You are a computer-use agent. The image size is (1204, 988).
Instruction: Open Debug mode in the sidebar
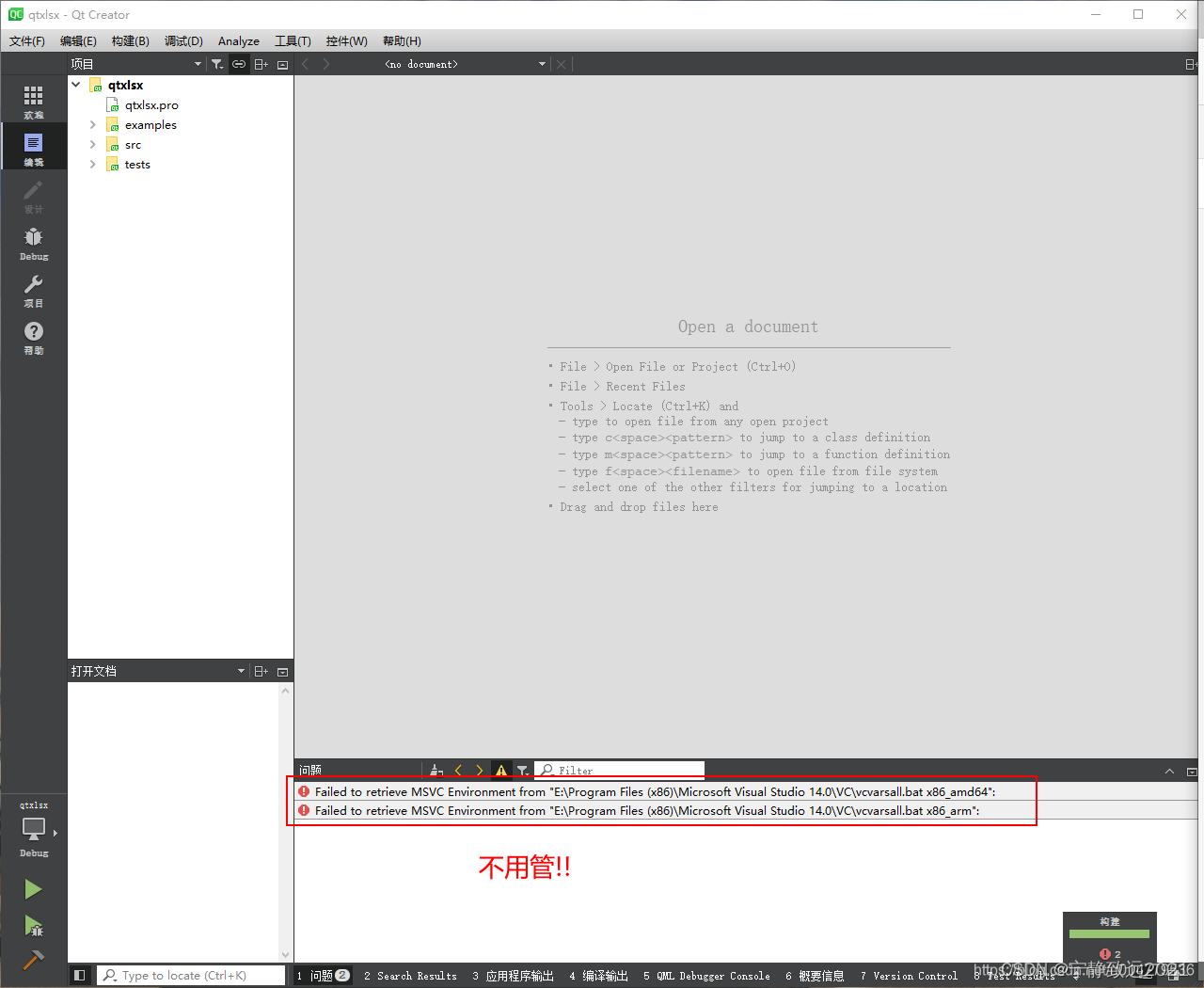[x=34, y=240]
